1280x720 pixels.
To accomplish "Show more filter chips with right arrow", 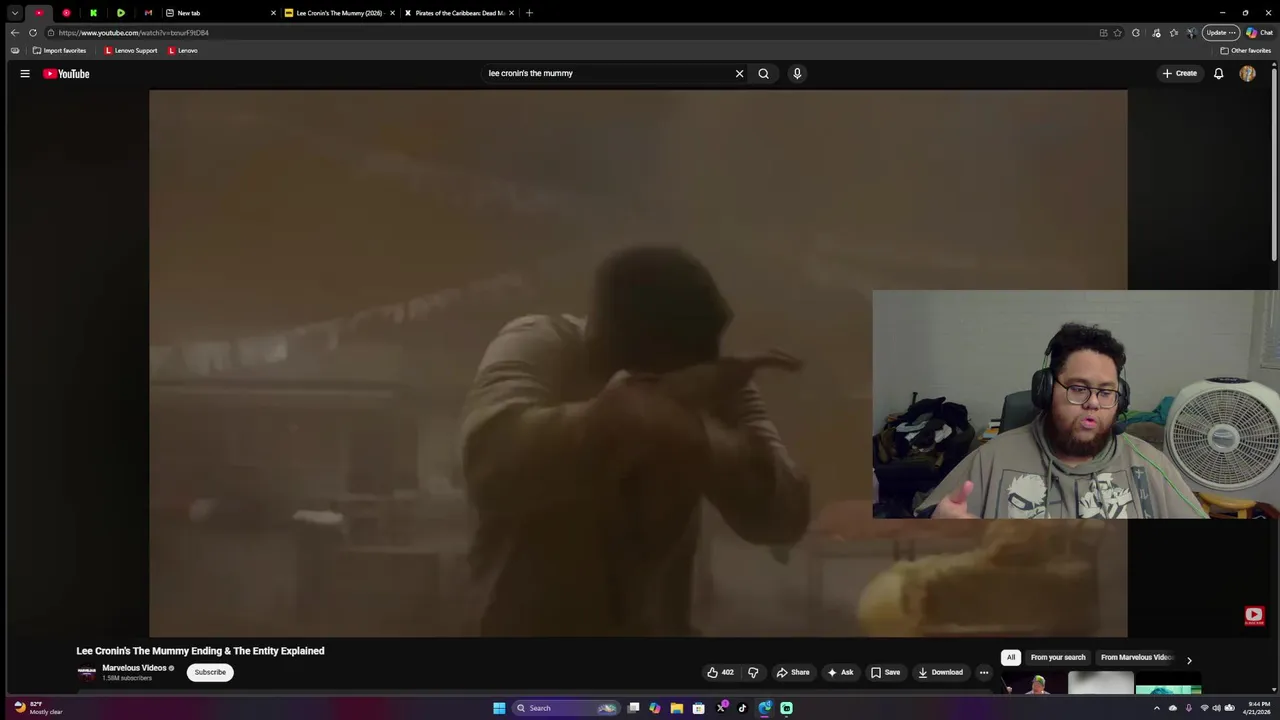I will click(1189, 660).
